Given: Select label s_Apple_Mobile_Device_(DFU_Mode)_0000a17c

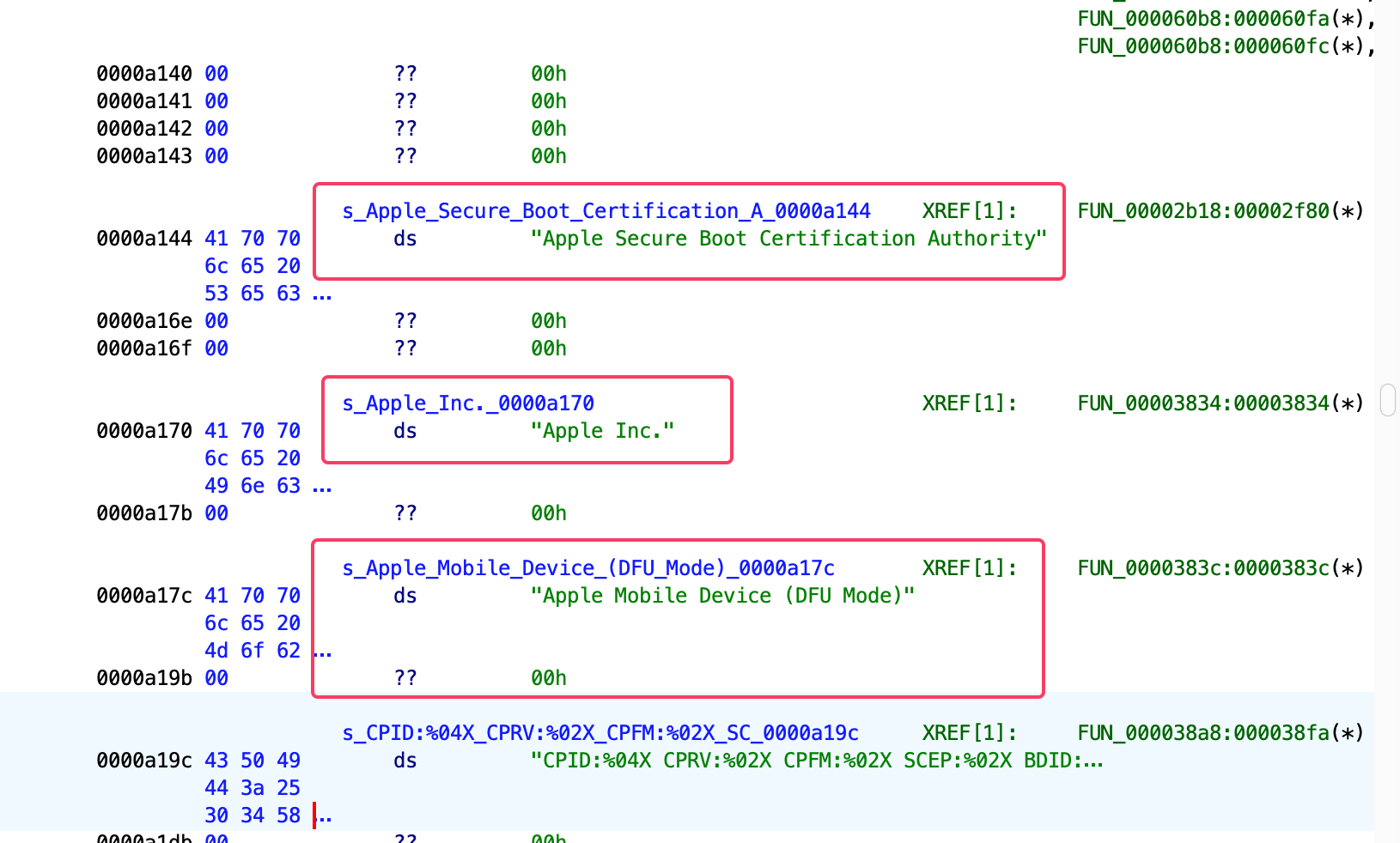Looking at the screenshot, I should [x=588, y=568].
